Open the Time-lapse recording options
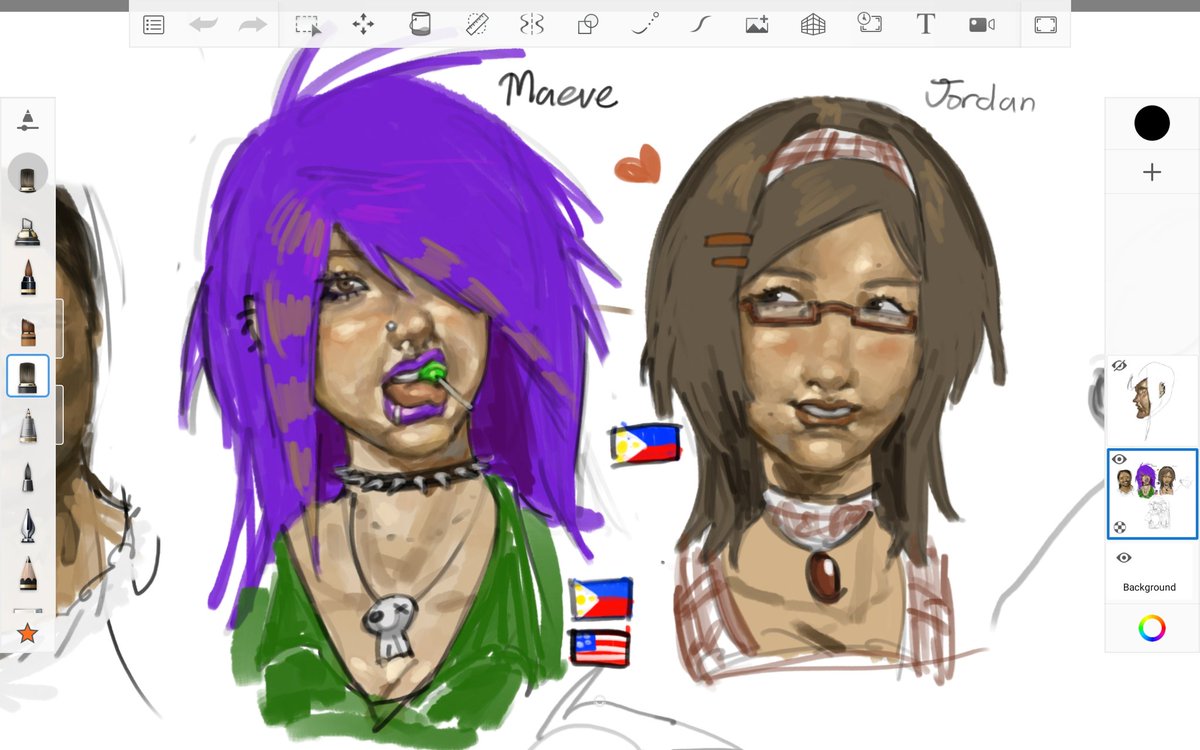This screenshot has width=1200, height=750. (x=868, y=24)
